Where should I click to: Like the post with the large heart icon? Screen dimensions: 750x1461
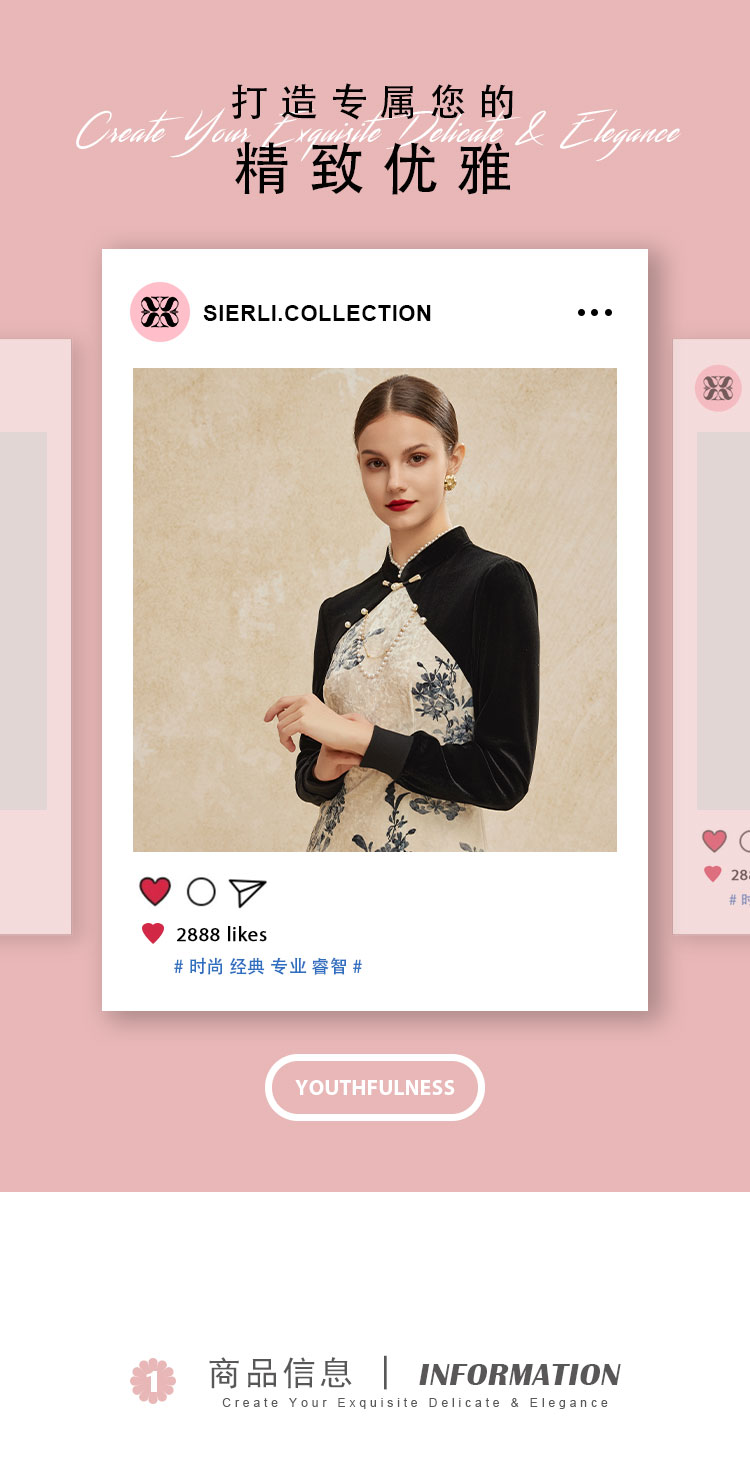155,891
